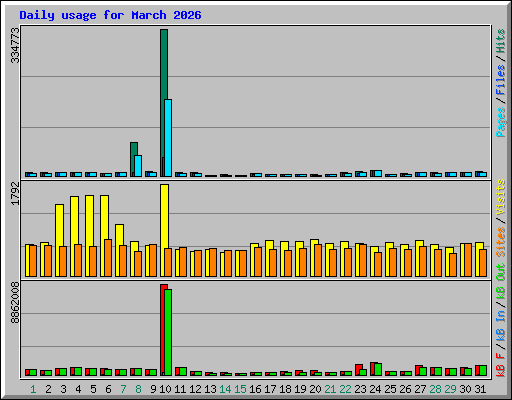
Task: Click the 8862008 kB axis value
Action: tap(15, 303)
